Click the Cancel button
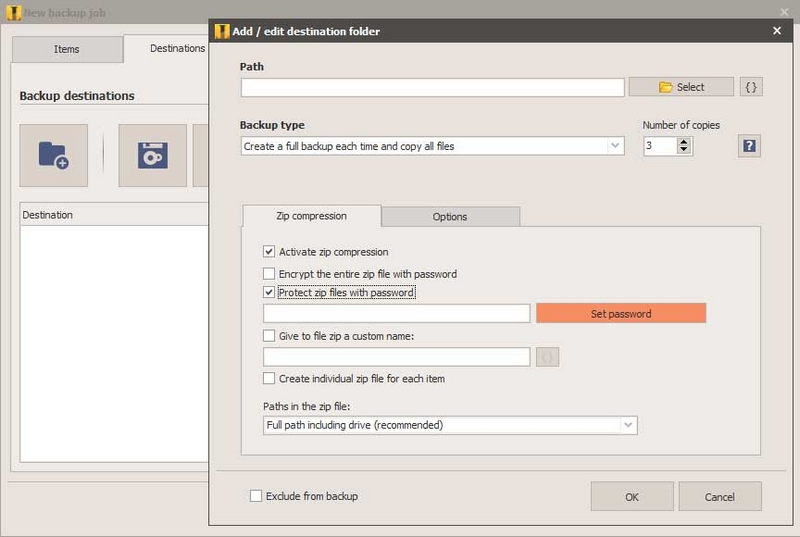This screenshot has height=537, width=800. click(720, 497)
